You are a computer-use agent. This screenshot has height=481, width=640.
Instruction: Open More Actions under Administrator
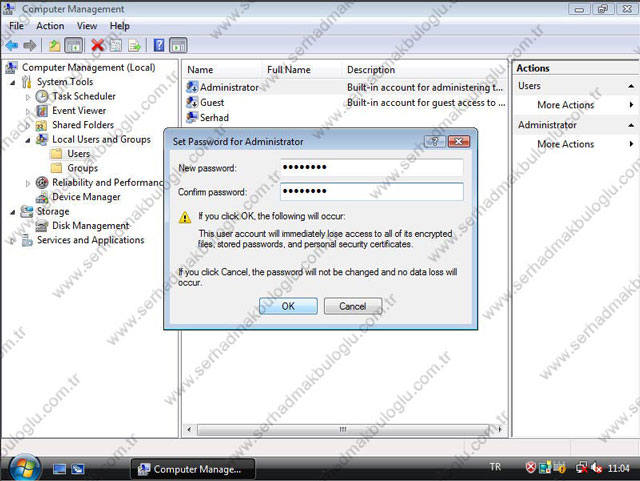(x=565, y=144)
